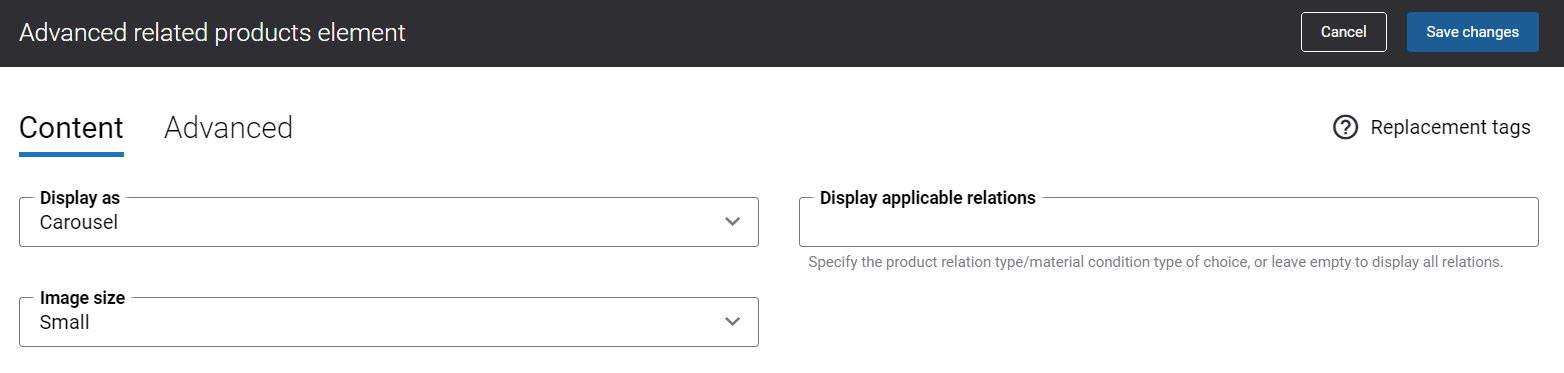
Task: Click the Image size field label
Action: tap(83, 298)
